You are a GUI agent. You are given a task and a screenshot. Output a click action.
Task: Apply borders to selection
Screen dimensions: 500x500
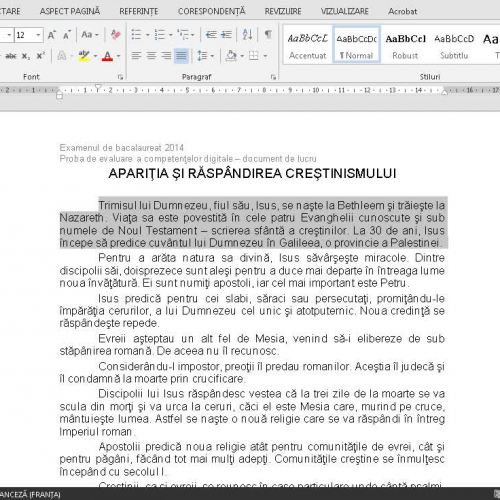254,56
